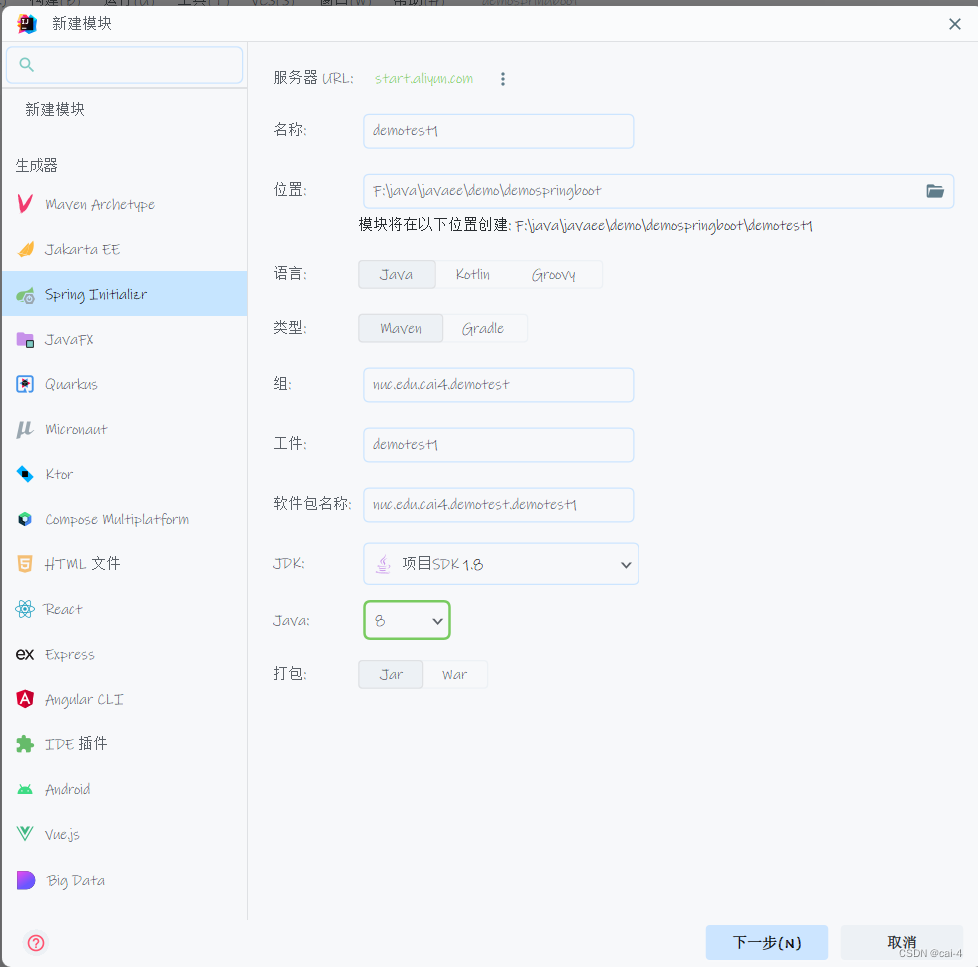Click the IDE plugin puzzle icon
The image size is (978, 967).
coord(25,744)
